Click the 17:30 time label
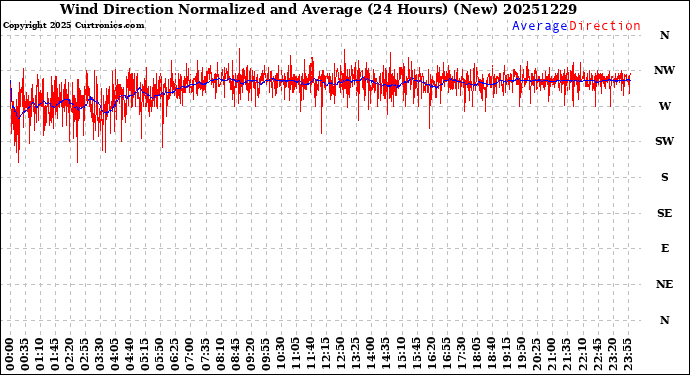The height and width of the screenshot is (375, 690). 462,354
